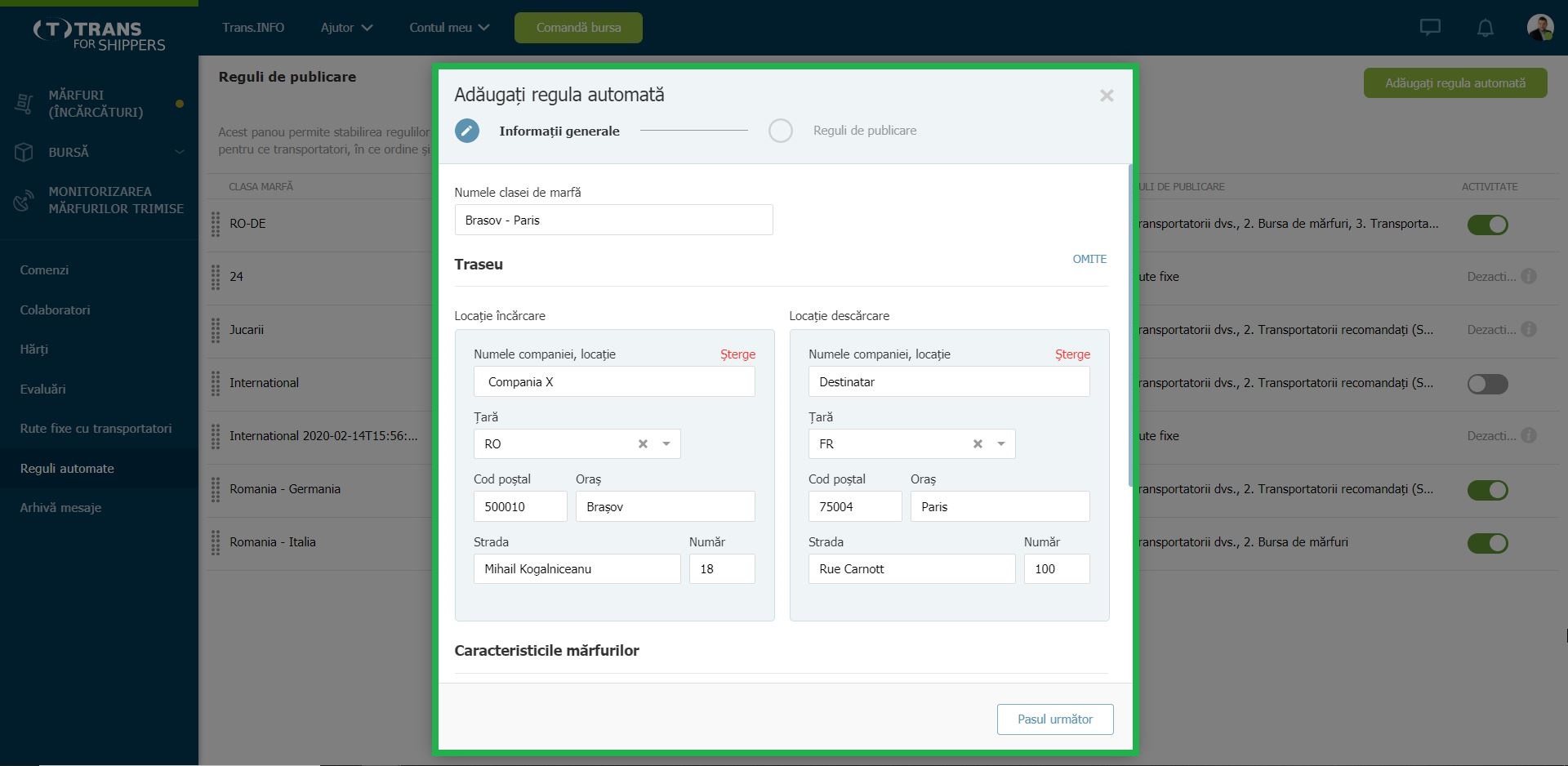Grab the drag handle of Romania - Germania row
The width and height of the screenshot is (1568, 766).
click(x=216, y=489)
